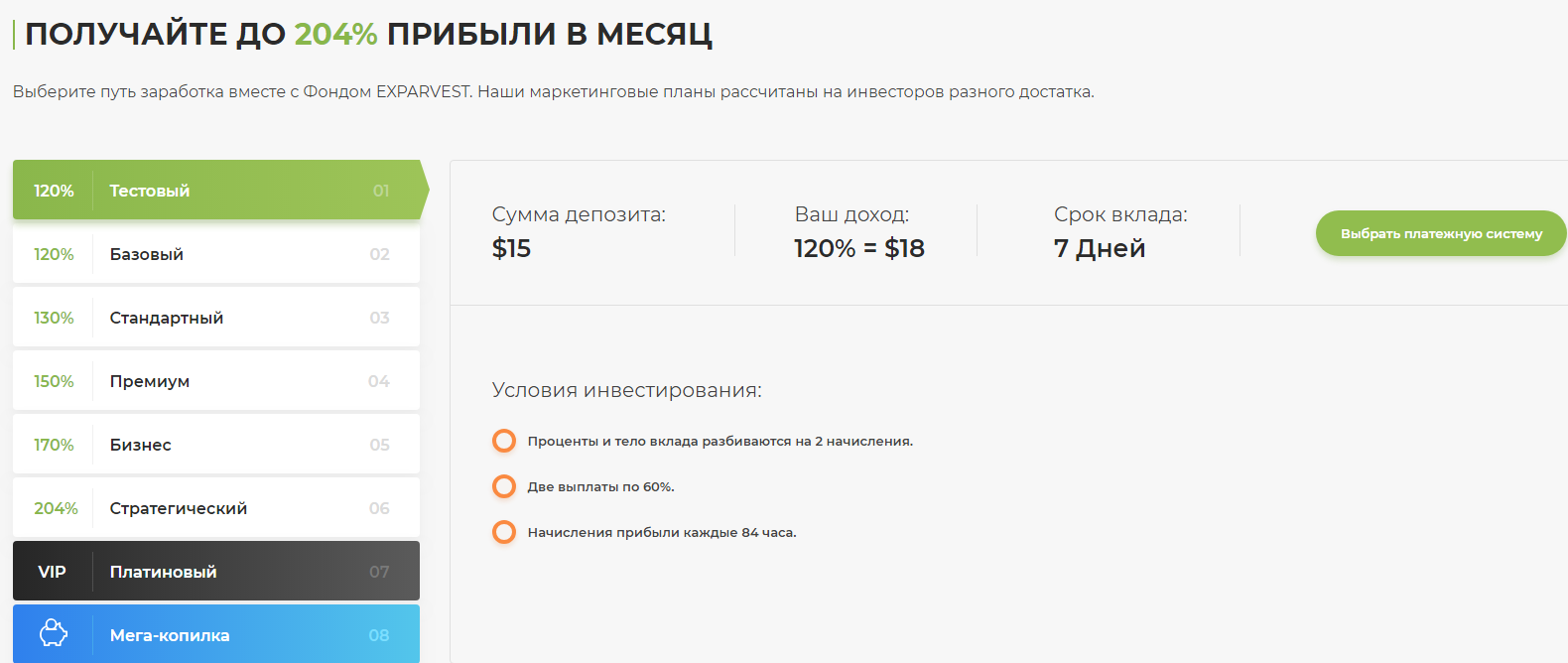Click the income value 120% = $18
This screenshot has width=1568, height=663.
858,248
